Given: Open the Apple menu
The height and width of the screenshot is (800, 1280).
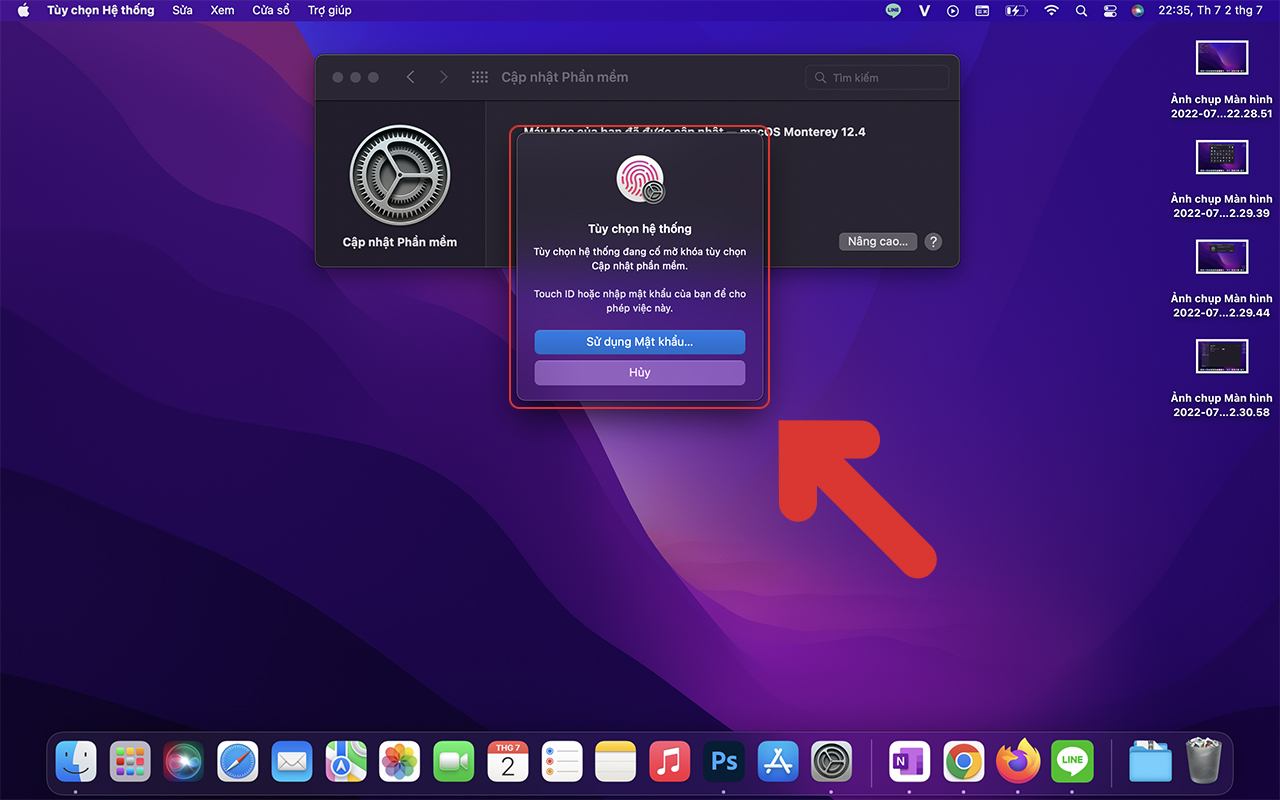Looking at the screenshot, I should point(23,10).
